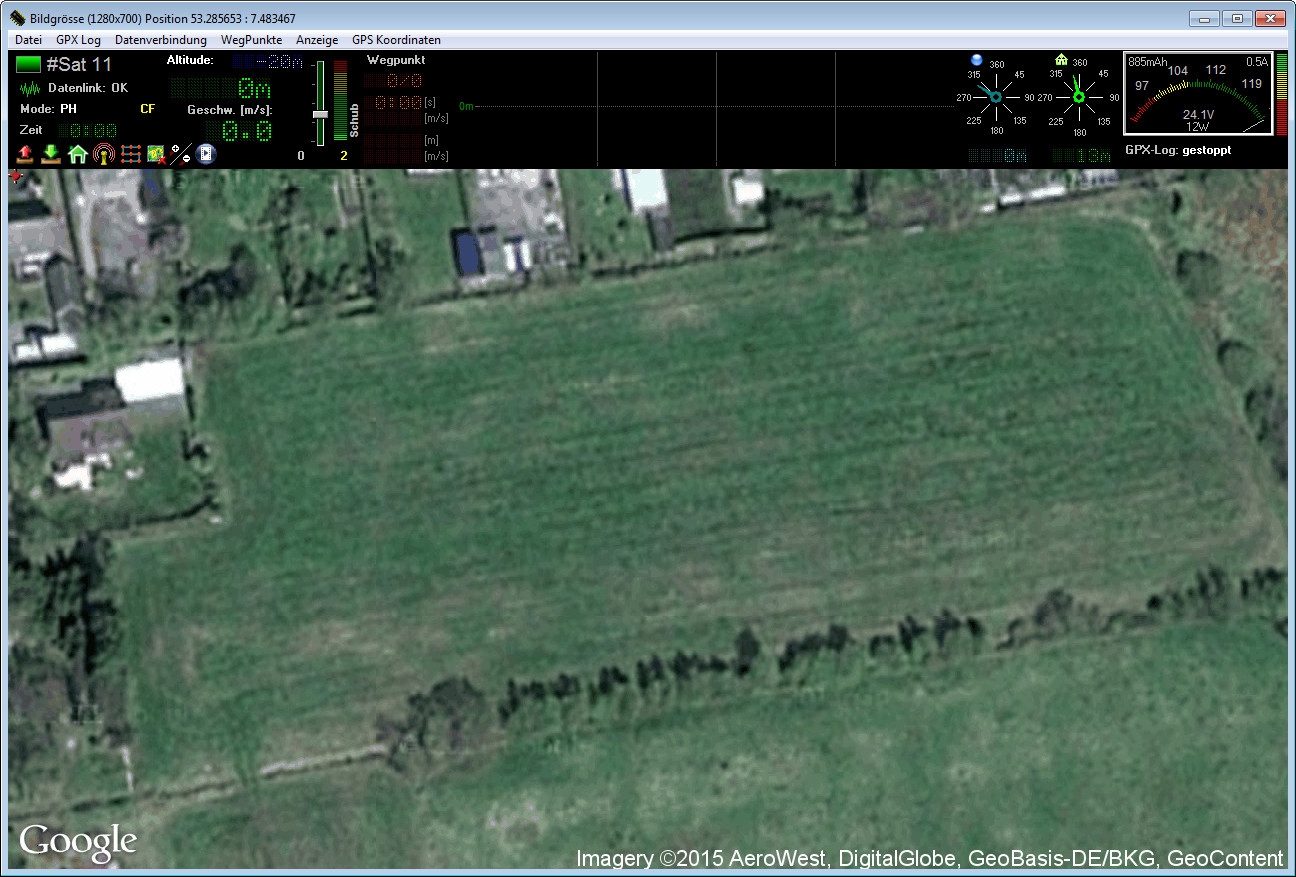This screenshot has width=1296, height=877.
Task: Click the green home icon in toolbar
Action: (x=77, y=154)
